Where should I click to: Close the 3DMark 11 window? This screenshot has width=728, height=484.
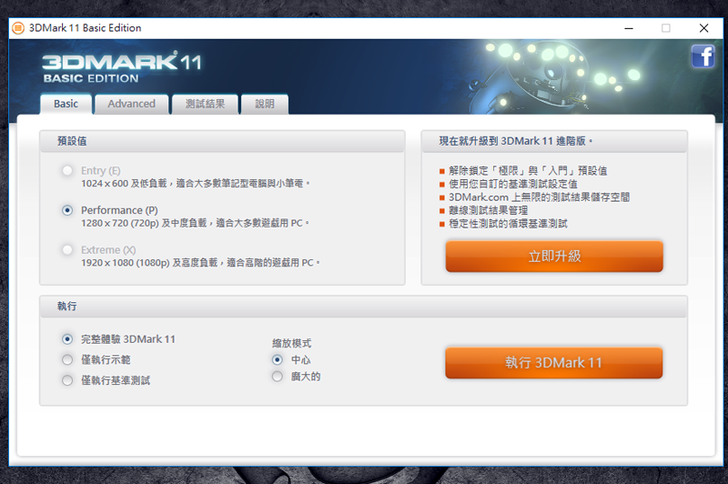coord(704,28)
